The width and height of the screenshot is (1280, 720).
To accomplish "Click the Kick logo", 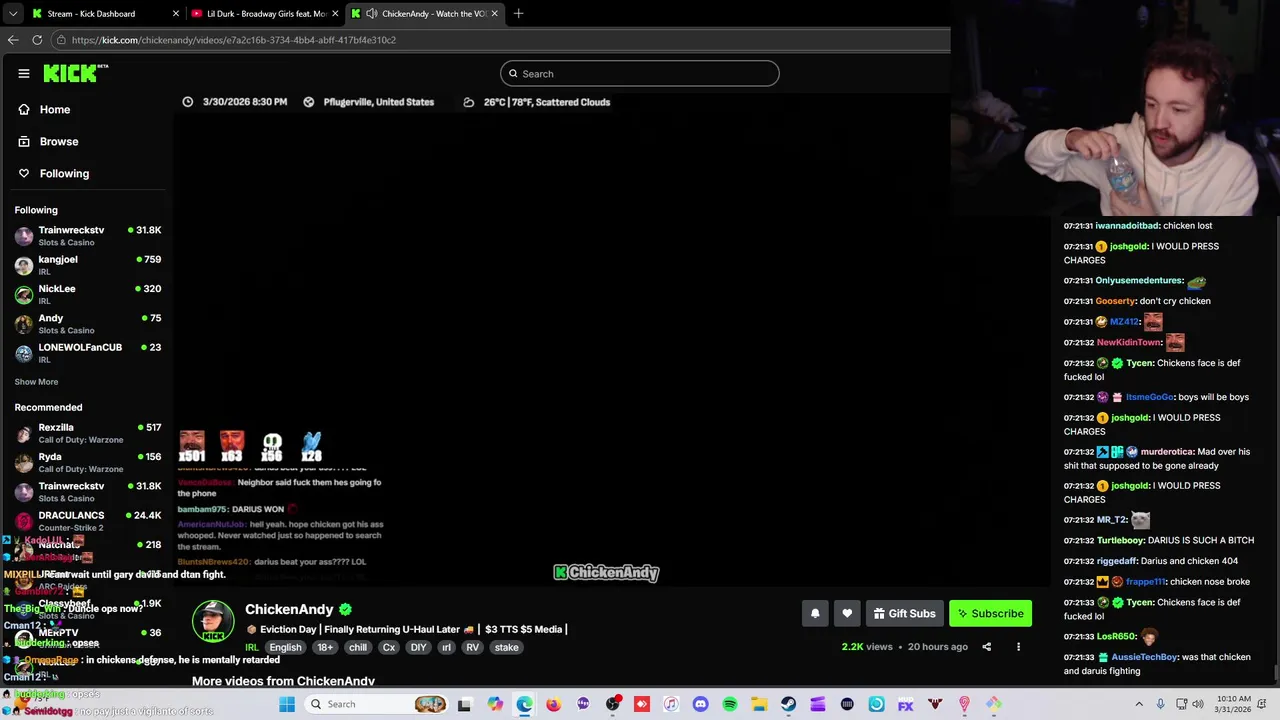I will (75, 73).
